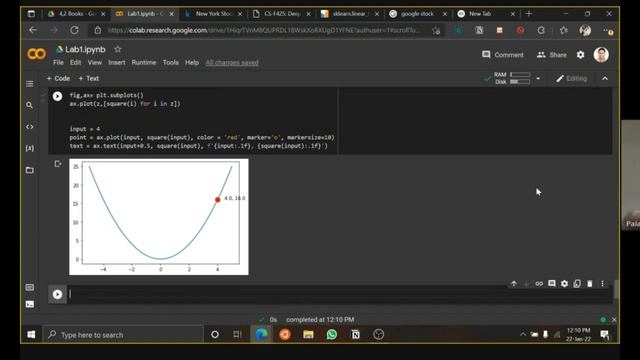Viewport: 640px width, 360px height.
Task: Open the code snippets sidebar icon
Action: 29,127
